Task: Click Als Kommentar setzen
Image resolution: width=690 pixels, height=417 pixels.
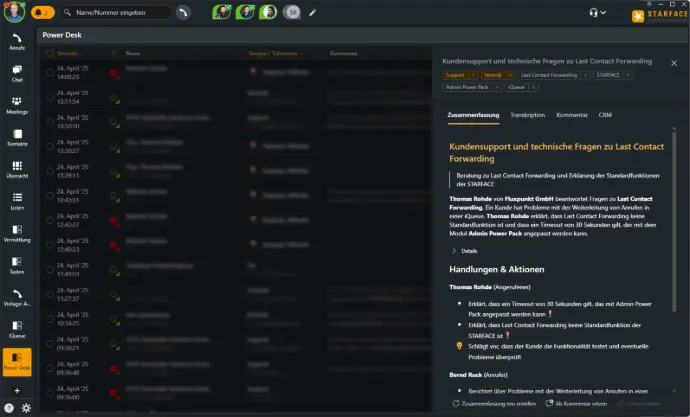Action: (576, 403)
